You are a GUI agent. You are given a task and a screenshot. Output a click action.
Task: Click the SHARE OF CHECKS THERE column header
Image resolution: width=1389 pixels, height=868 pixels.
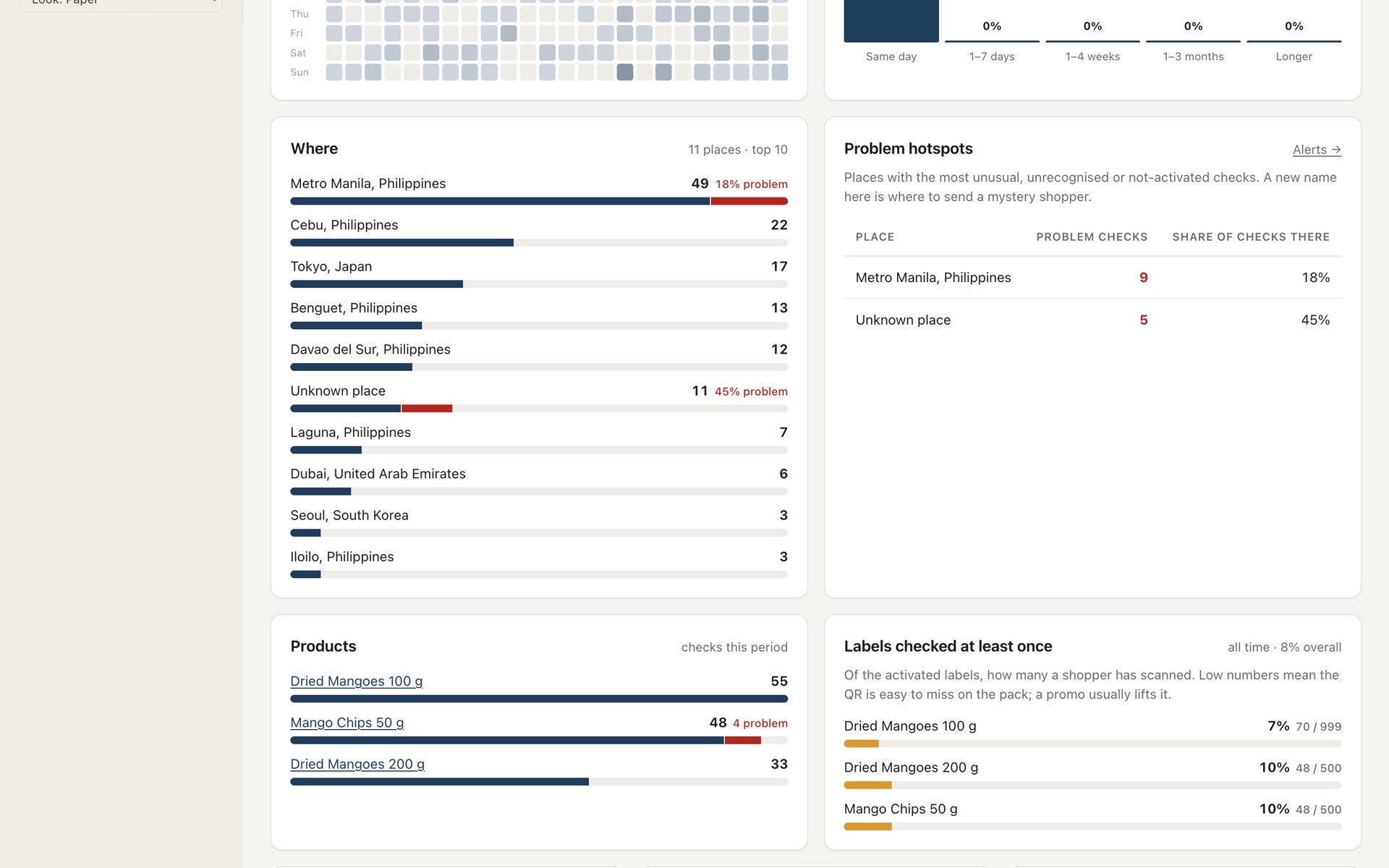pyautogui.click(x=1251, y=237)
